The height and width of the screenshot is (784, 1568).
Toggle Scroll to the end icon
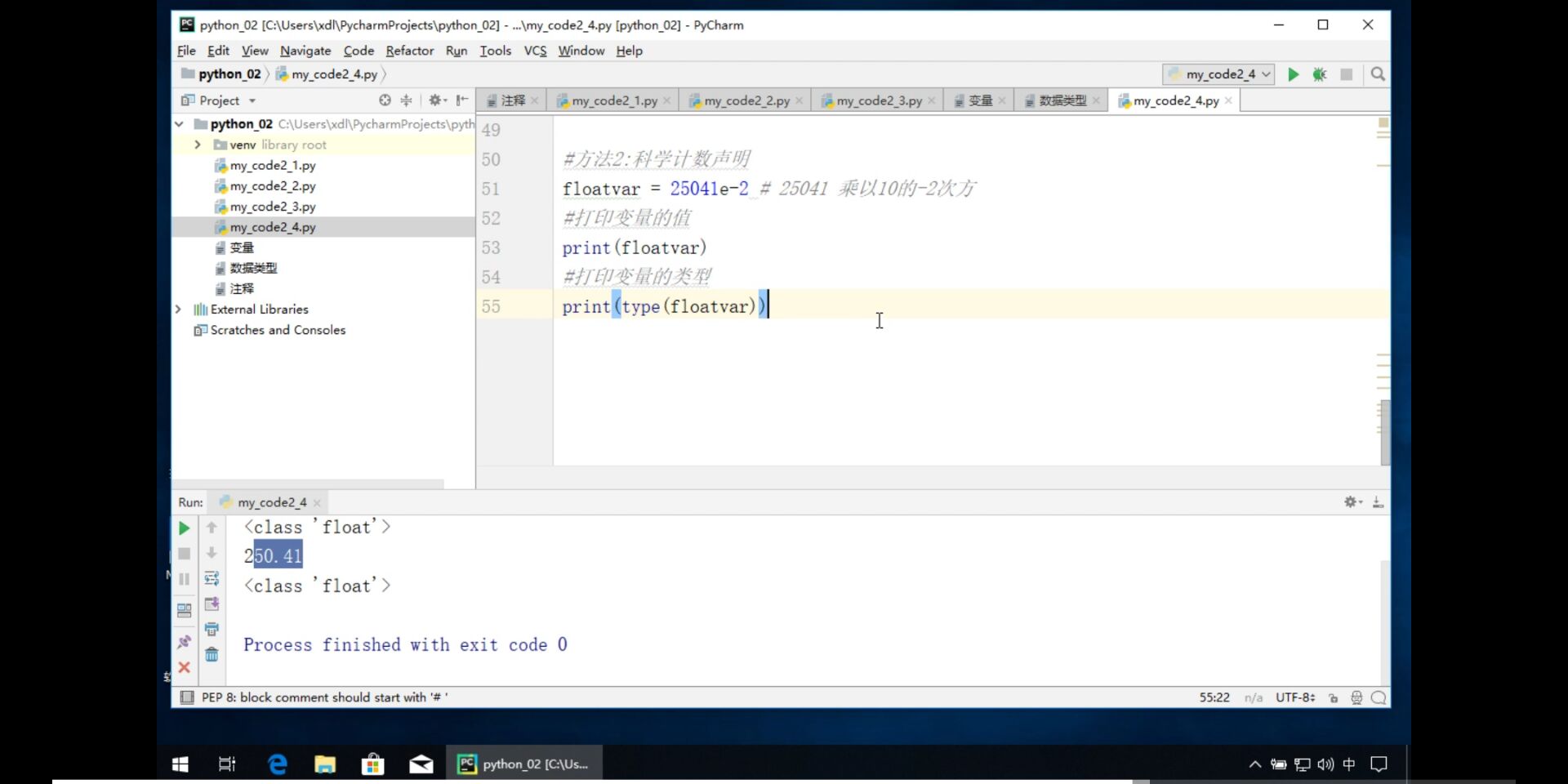pyautogui.click(x=212, y=604)
